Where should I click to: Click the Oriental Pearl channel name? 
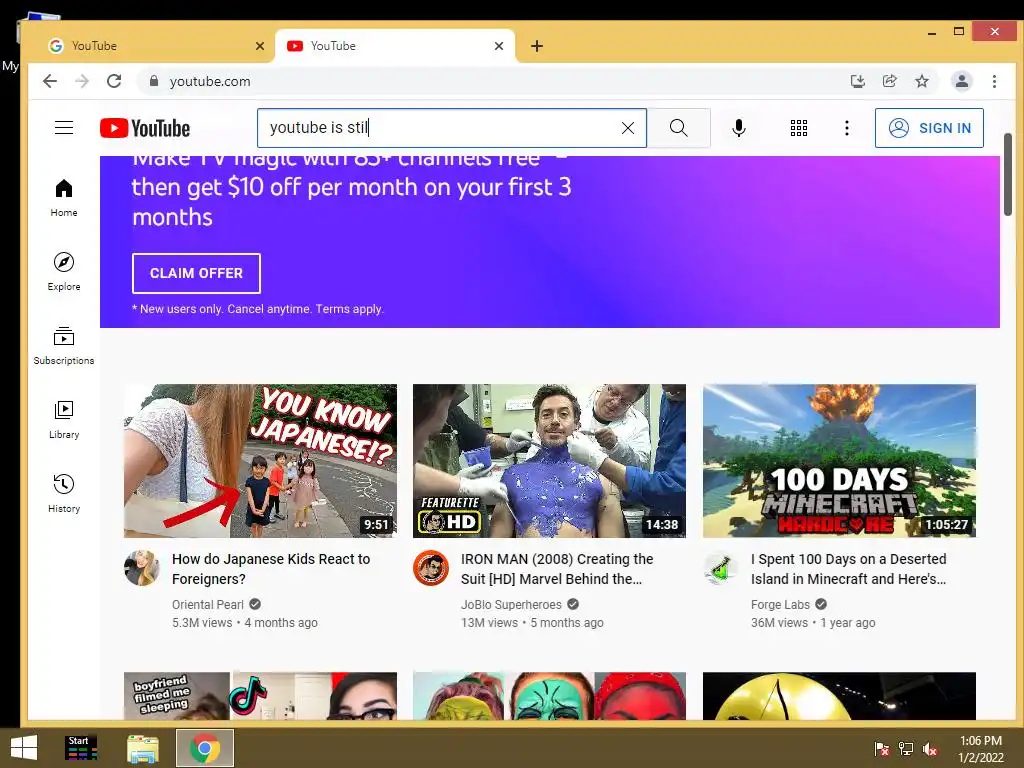[208, 605]
